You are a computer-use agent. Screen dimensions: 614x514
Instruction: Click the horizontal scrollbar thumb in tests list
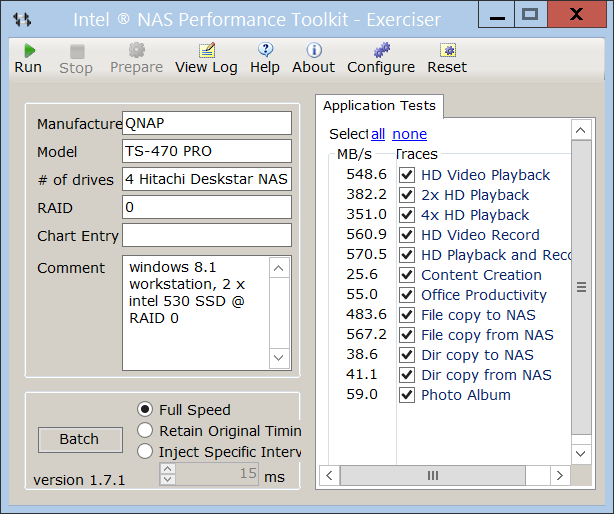[433, 476]
